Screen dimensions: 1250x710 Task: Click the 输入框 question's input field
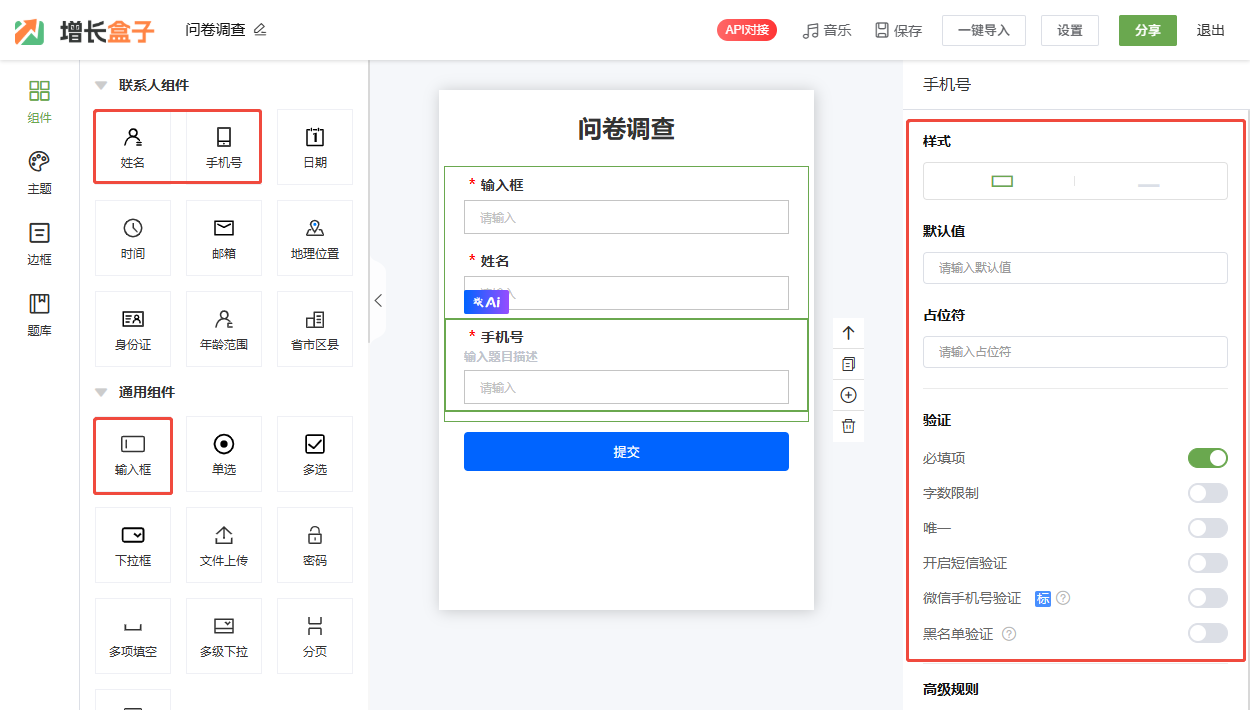click(626, 217)
